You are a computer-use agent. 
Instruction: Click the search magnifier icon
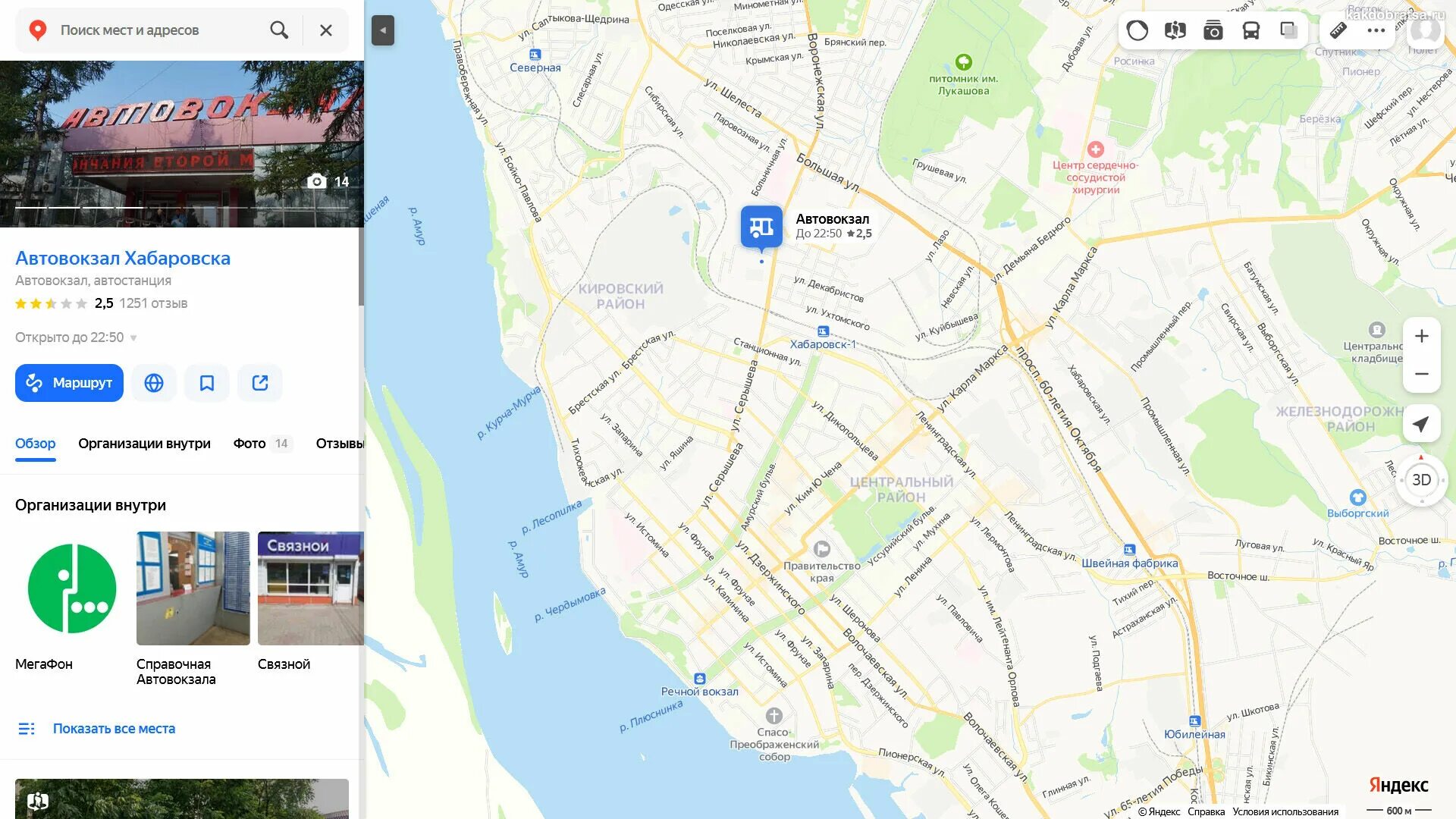point(279,30)
